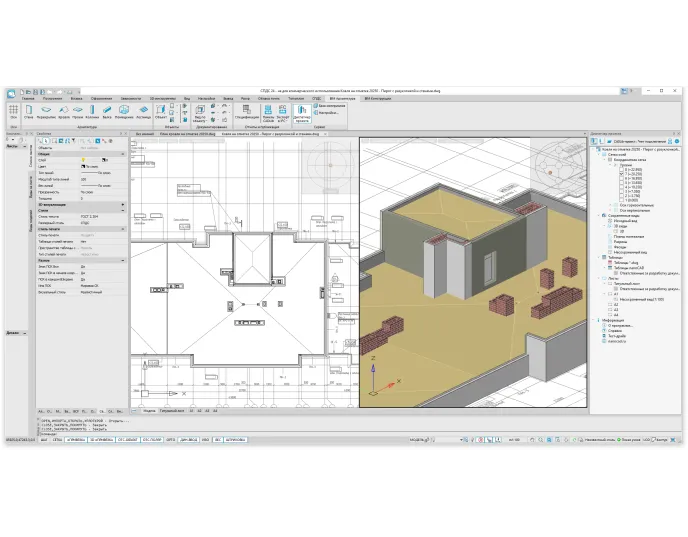
Task: Click the Оси (Axes grid) icon
Action: point(13,113)
